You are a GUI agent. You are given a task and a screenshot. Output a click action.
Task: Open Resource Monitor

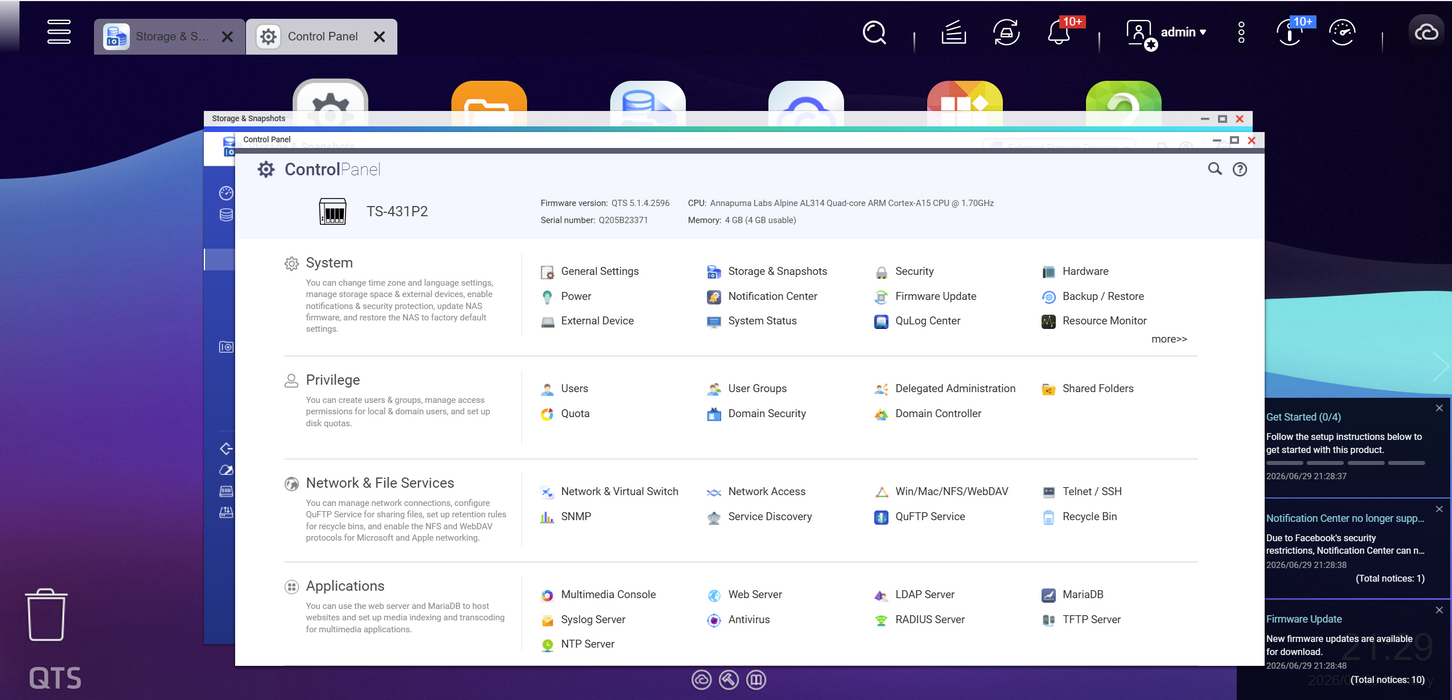click(1094, 321)
